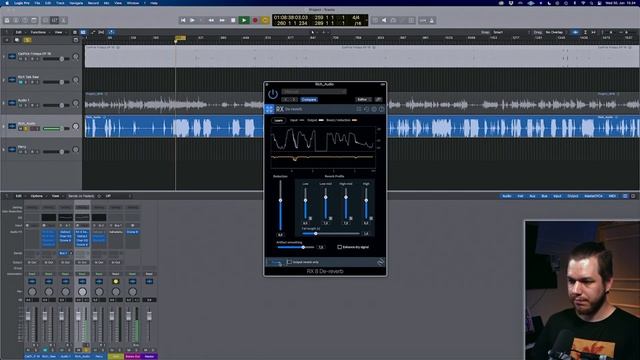Adjust the Low-mid reverb profile slider
Screen dimensions: 640x360
[326, 198]
